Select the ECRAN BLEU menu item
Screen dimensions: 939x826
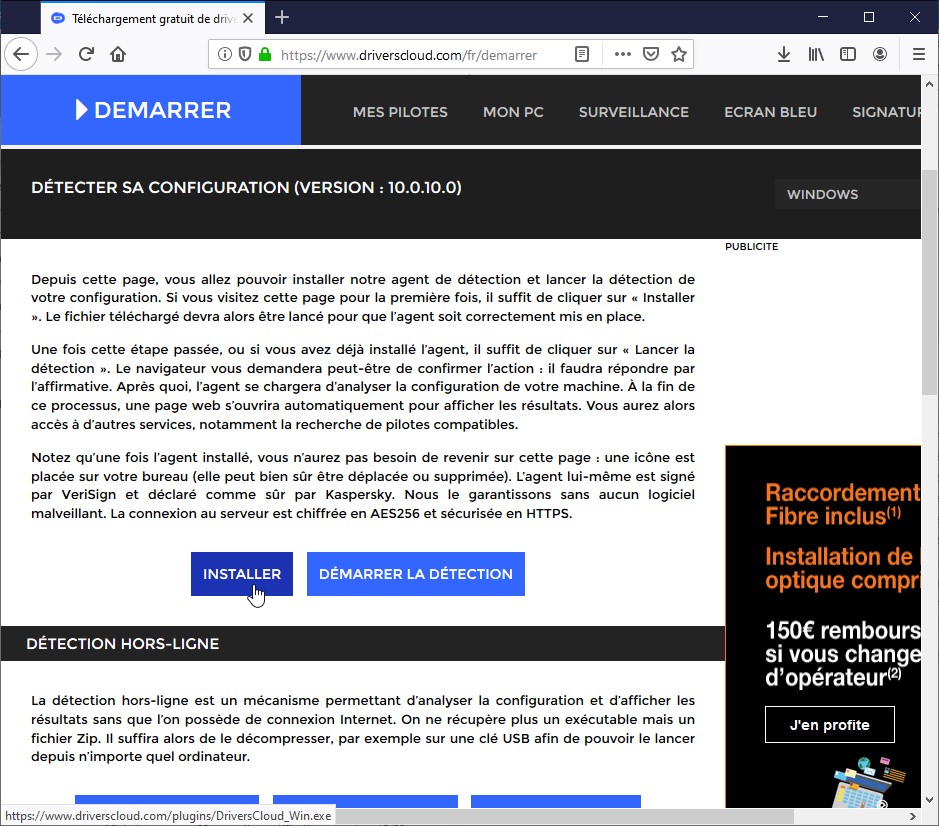(770, 112)
